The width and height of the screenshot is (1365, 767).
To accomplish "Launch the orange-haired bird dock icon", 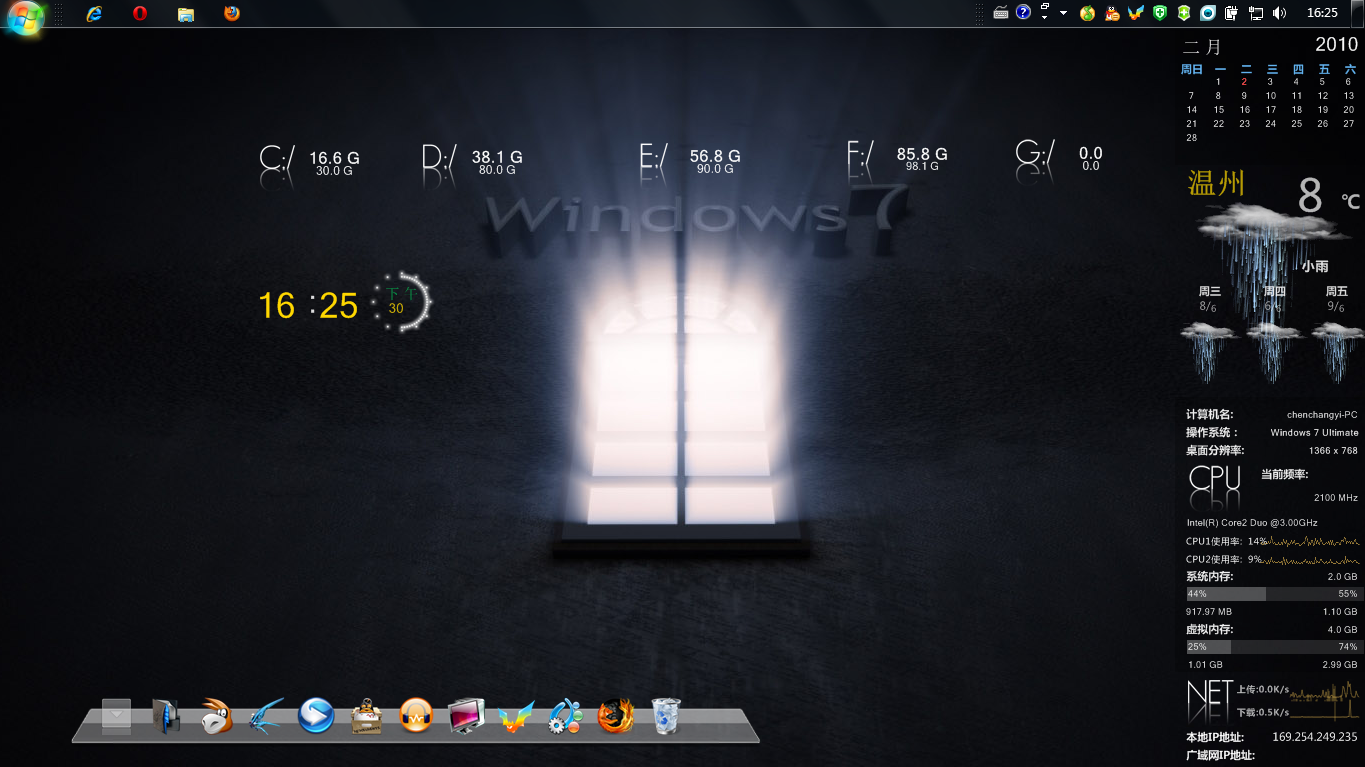I will [216, 716].
